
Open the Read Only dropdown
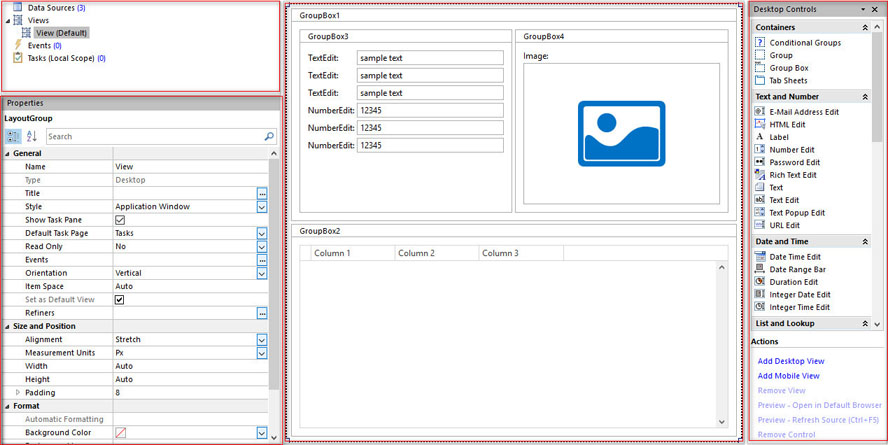pyautogui.click(x=262, y=246)
